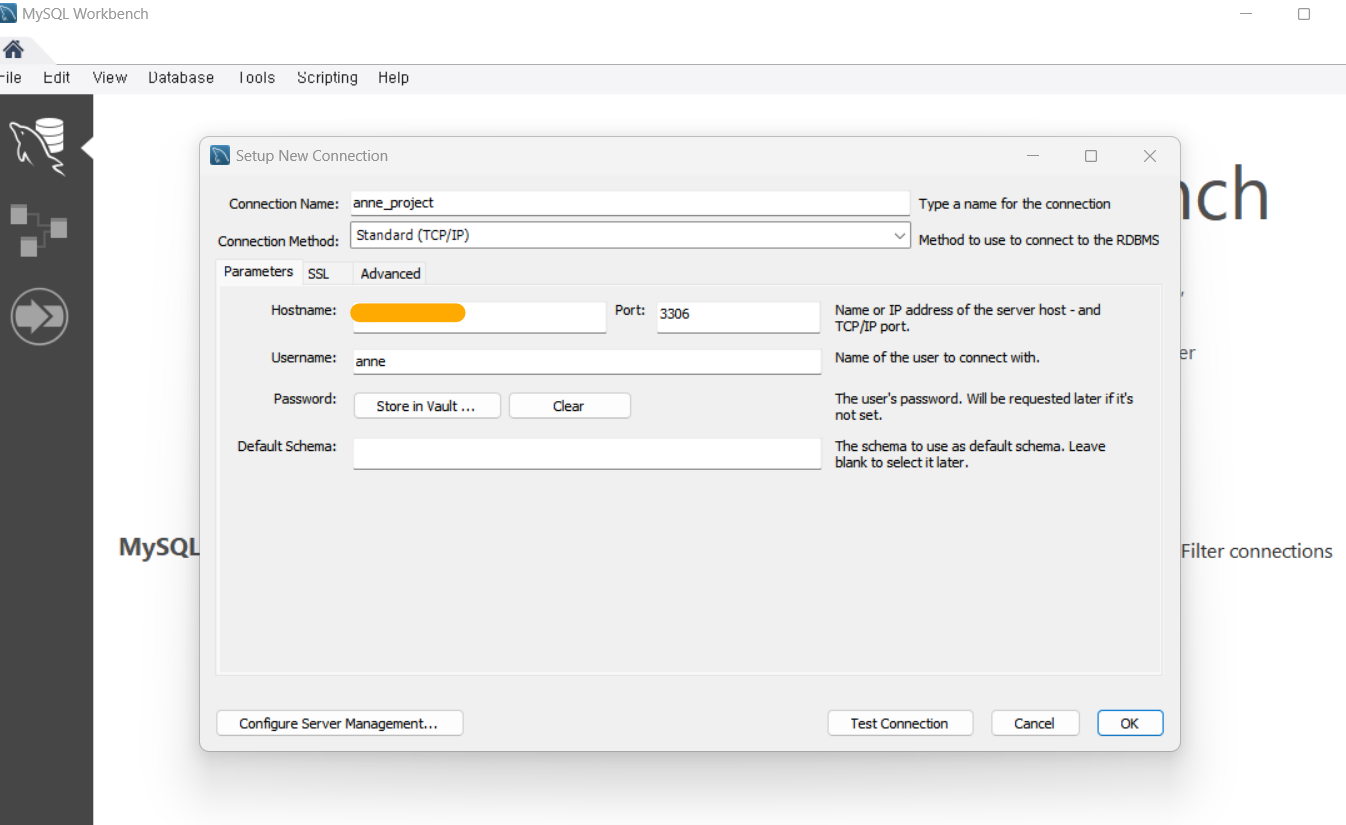
Task: Cancel the new connection dialog
Action: coord(1035,723)
